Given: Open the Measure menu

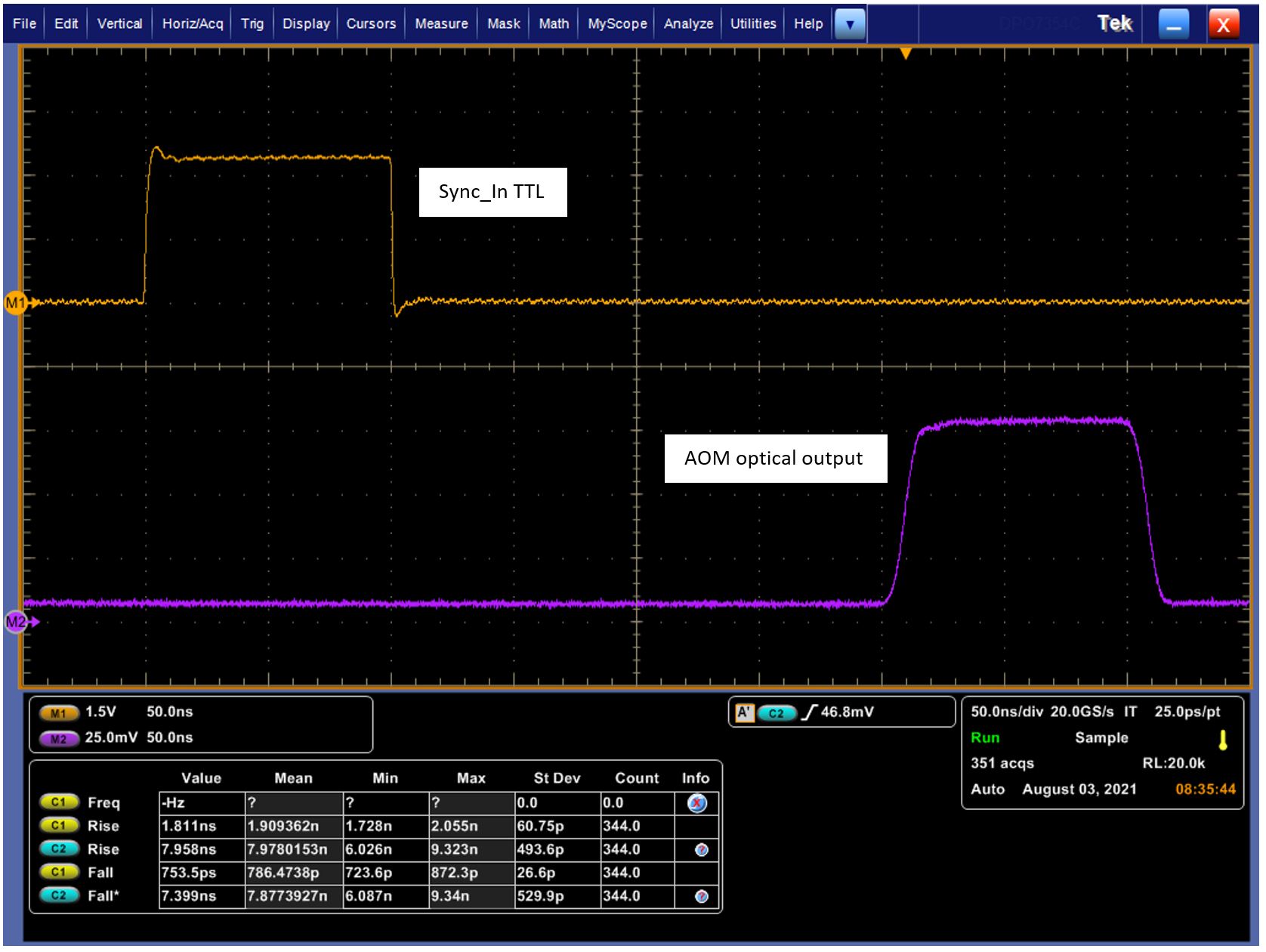Looking at the screenshot, I should point(441,23).
